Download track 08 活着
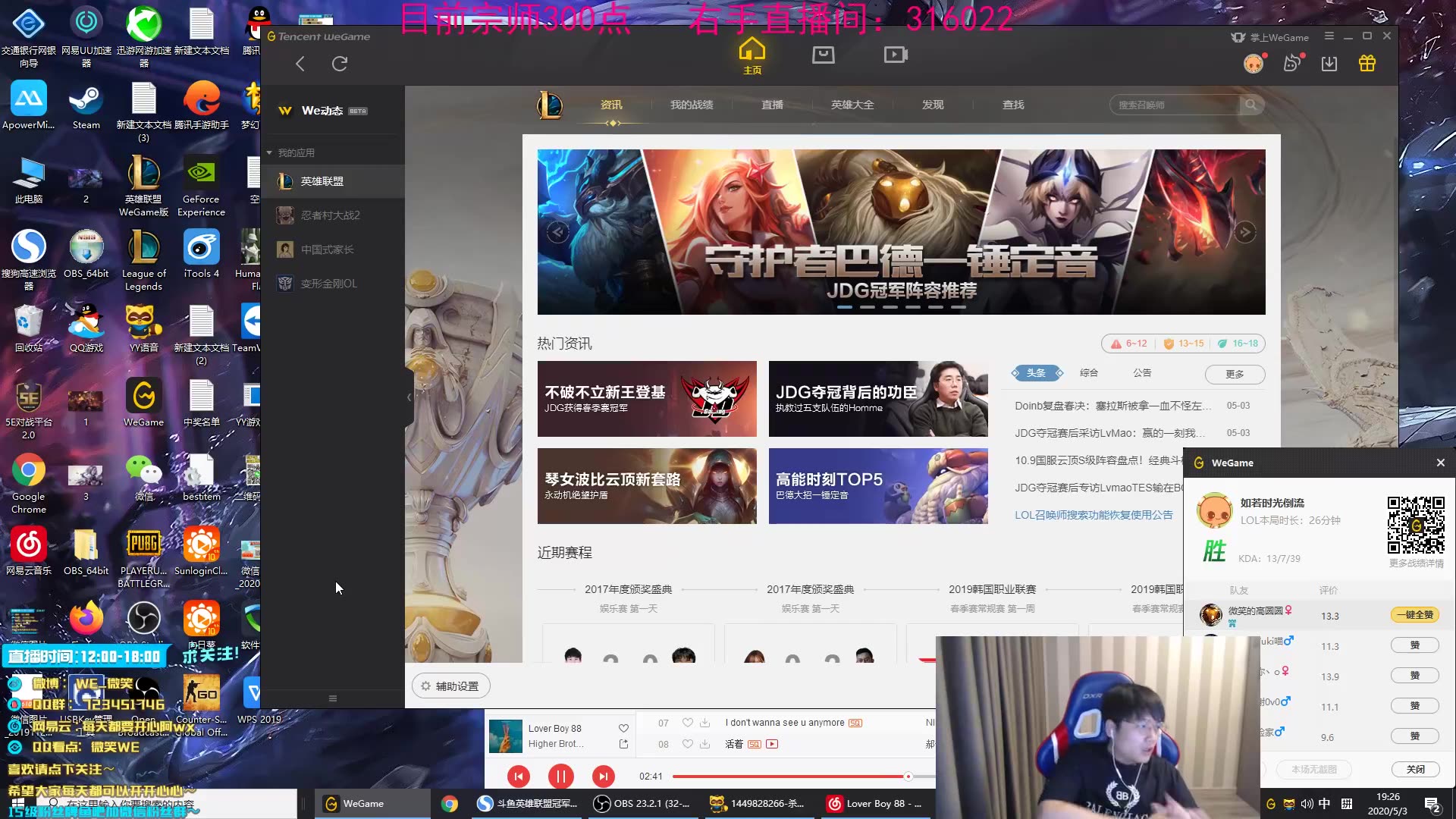The width and height of the screenshot is (1456, 819). [x=704, y=744]
